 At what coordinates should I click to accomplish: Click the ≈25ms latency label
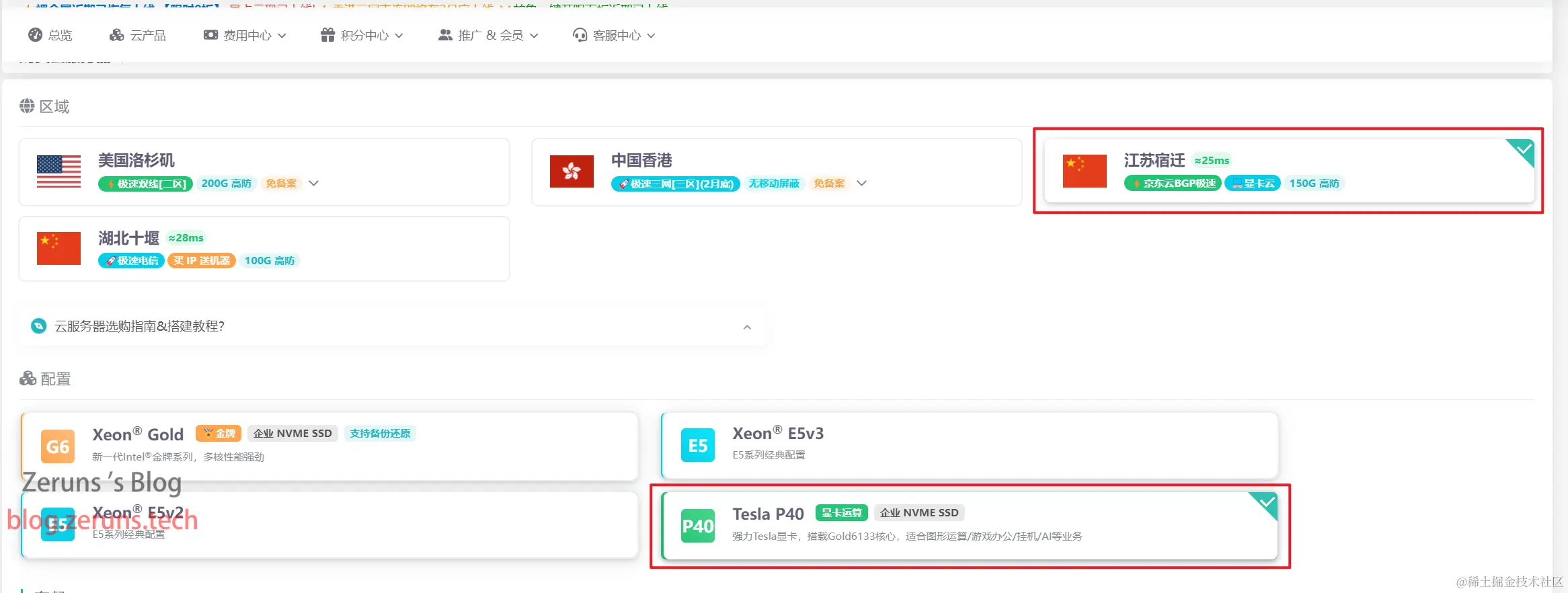pos(1212,160)
